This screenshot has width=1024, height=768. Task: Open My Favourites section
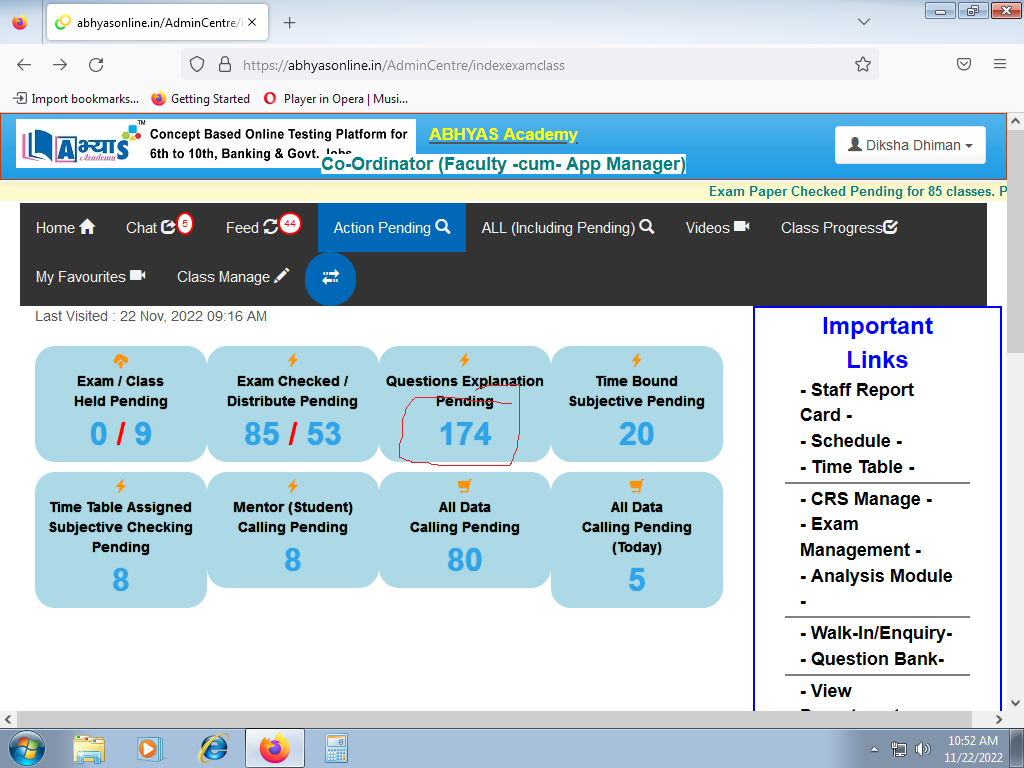point(90,277)
